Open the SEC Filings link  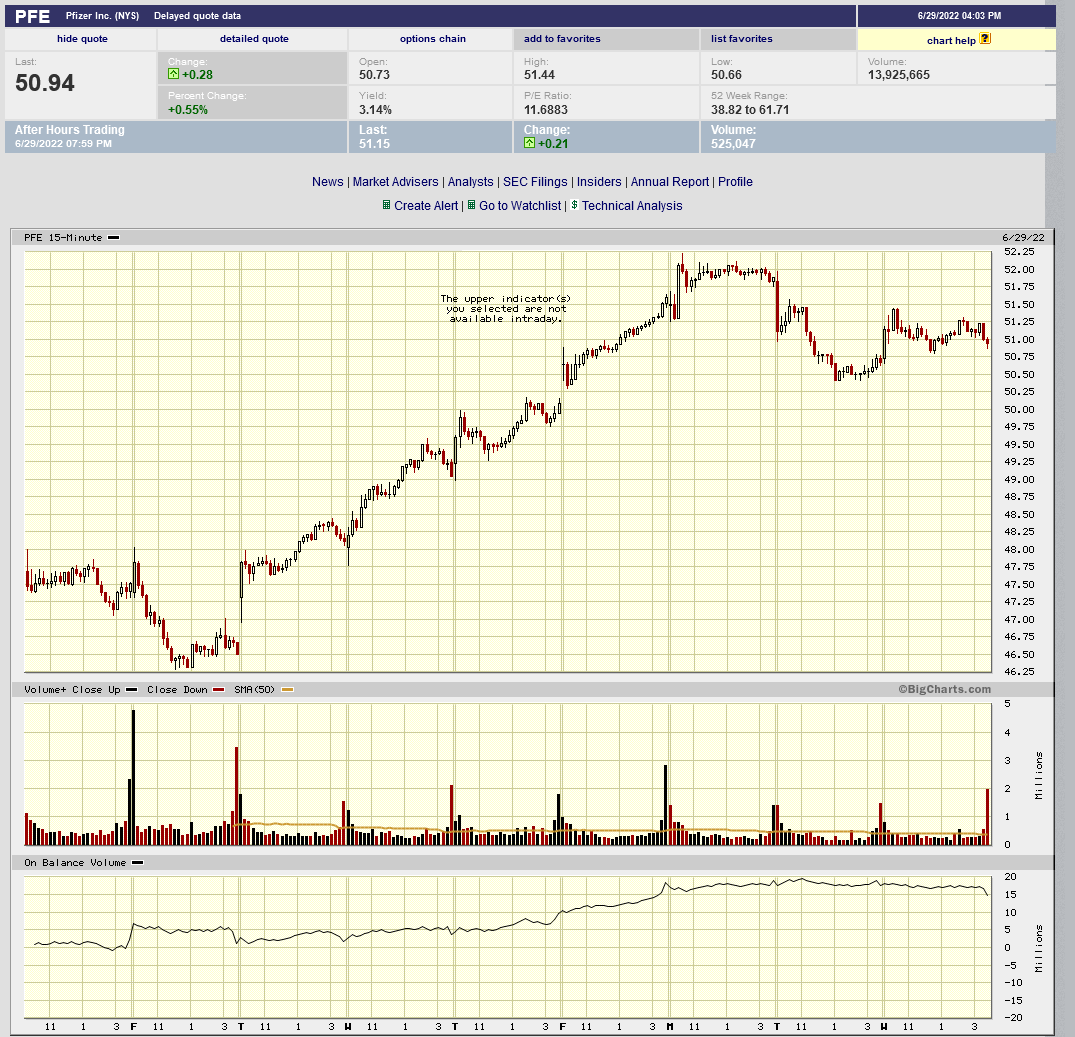535,182
